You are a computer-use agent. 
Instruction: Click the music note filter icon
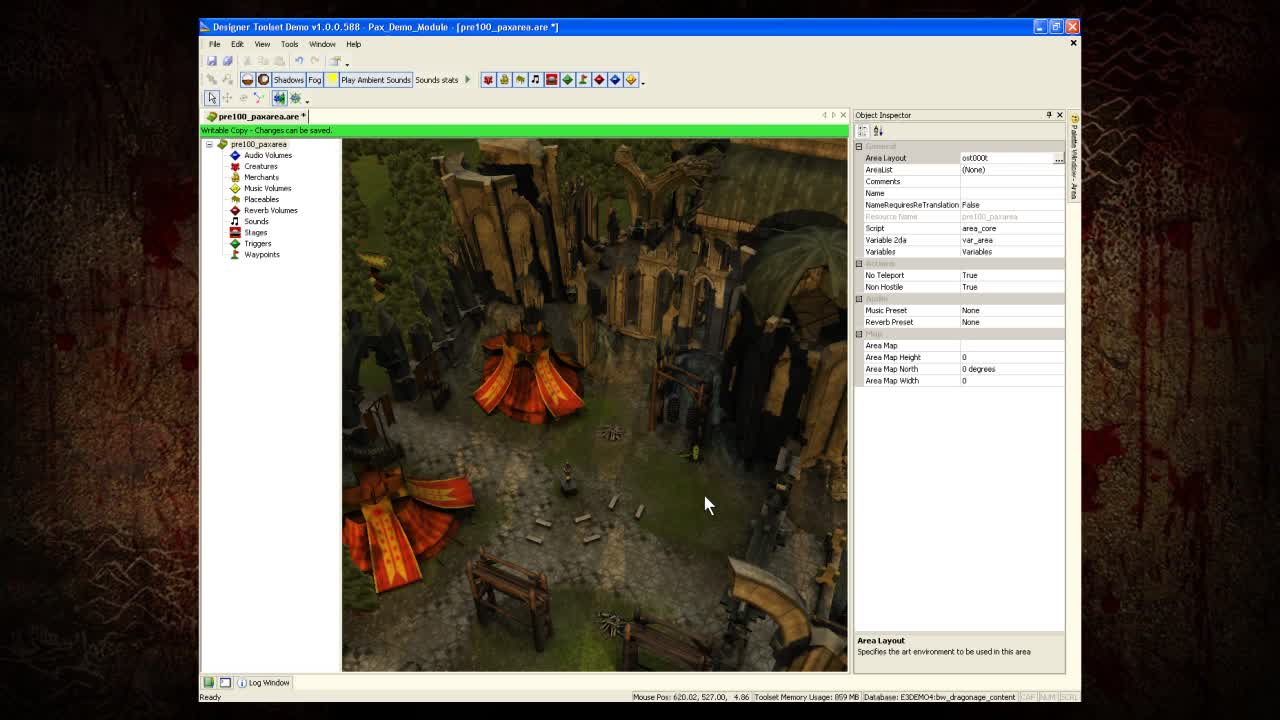(536, 80)
